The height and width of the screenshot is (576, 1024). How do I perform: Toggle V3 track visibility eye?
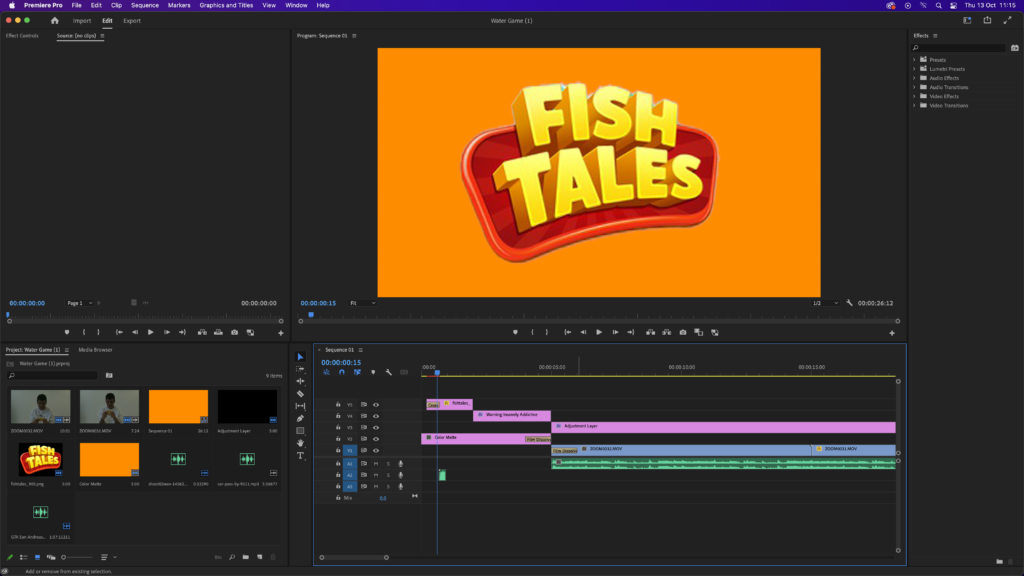376,428
